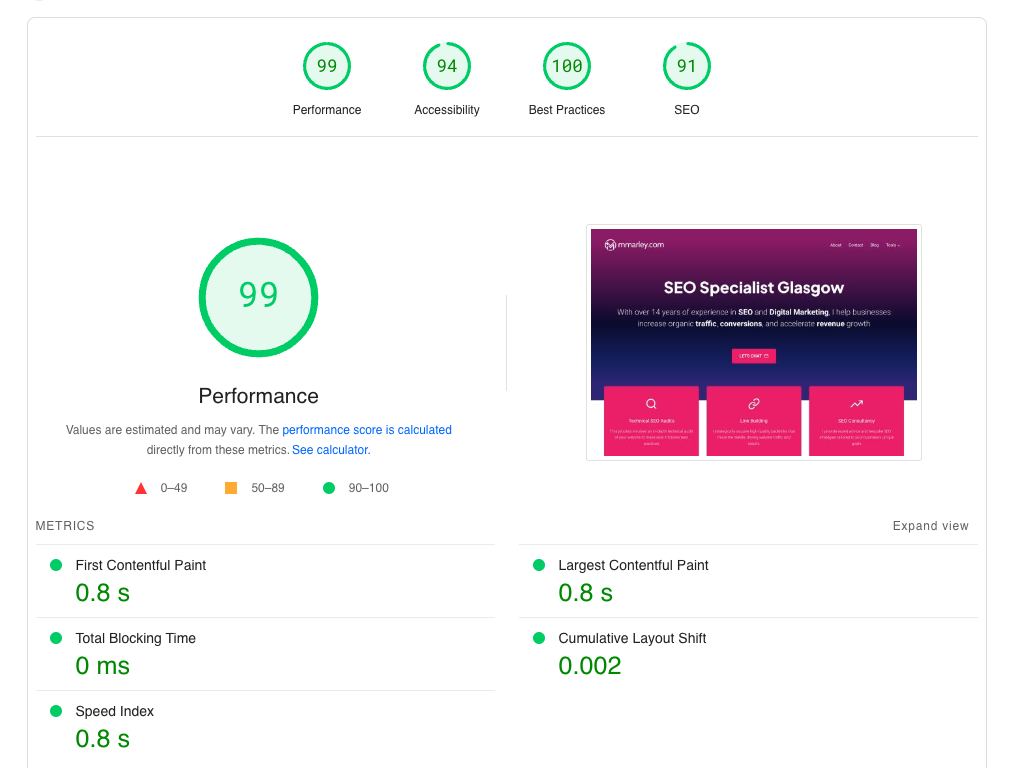Screen dimensions: 1013x768
Task: Select the Cumulative Layout Shift metric
Action: [x=632, y=638]
